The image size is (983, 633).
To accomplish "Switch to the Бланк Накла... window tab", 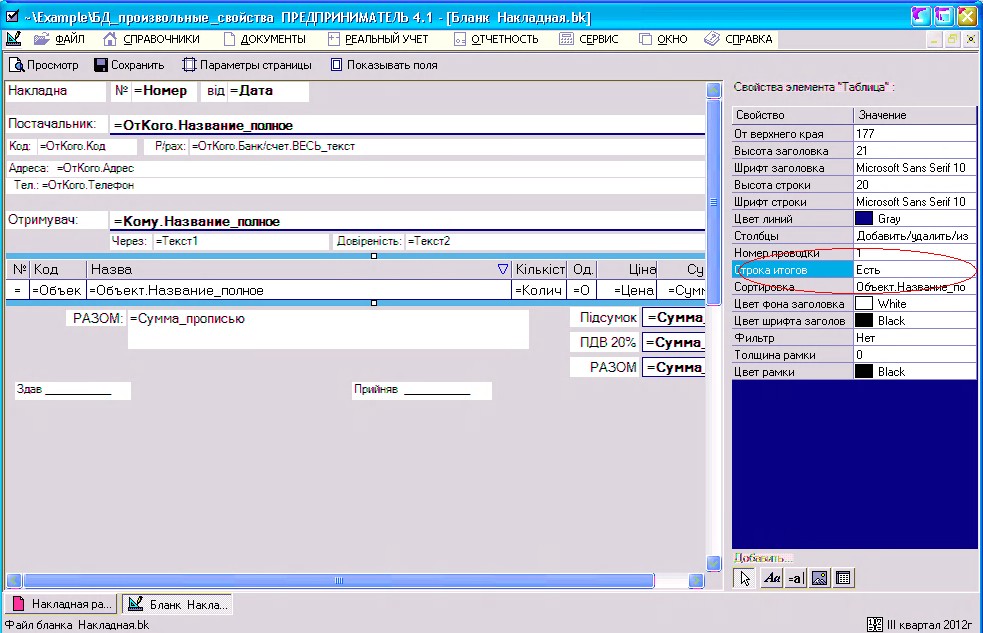I will coord(177,604).
